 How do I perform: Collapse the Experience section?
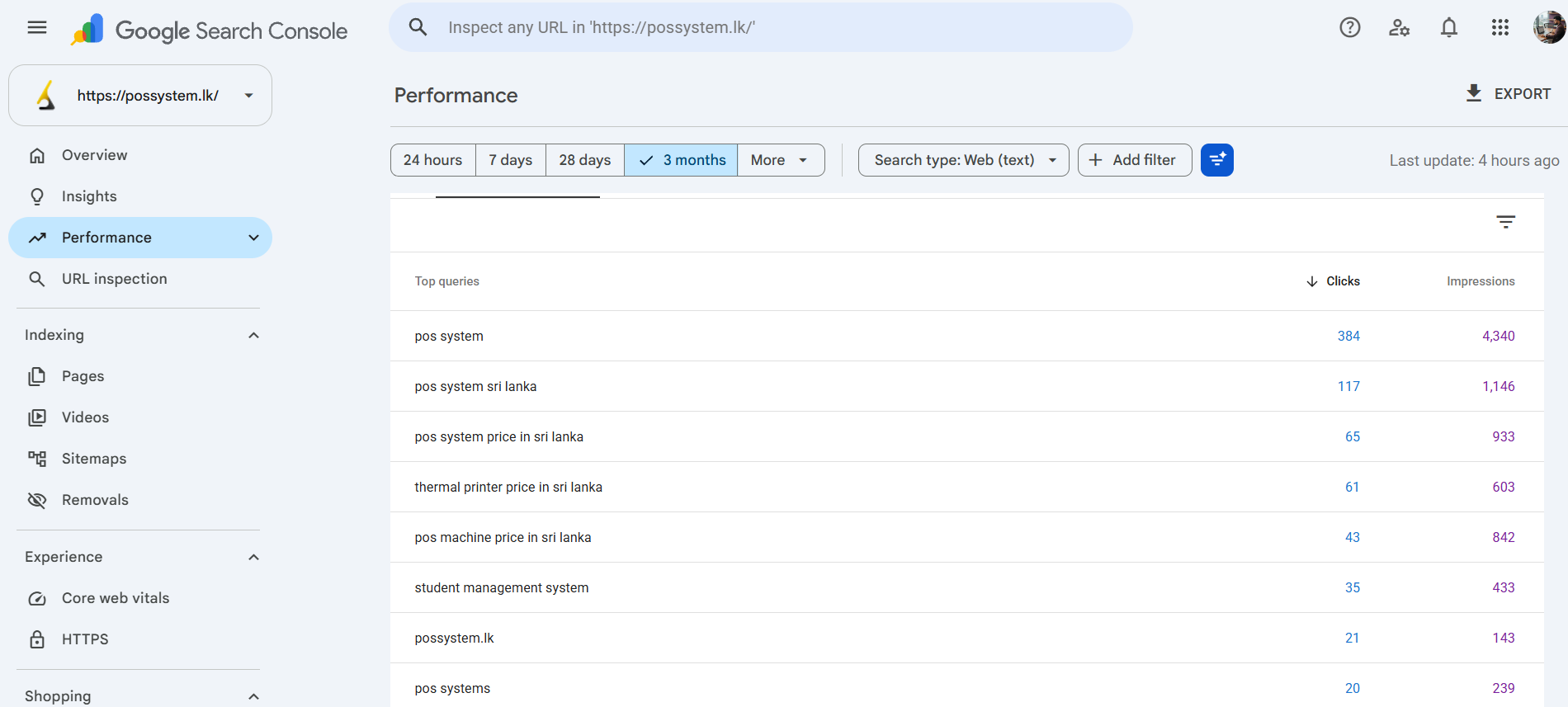tap(253, 557)
